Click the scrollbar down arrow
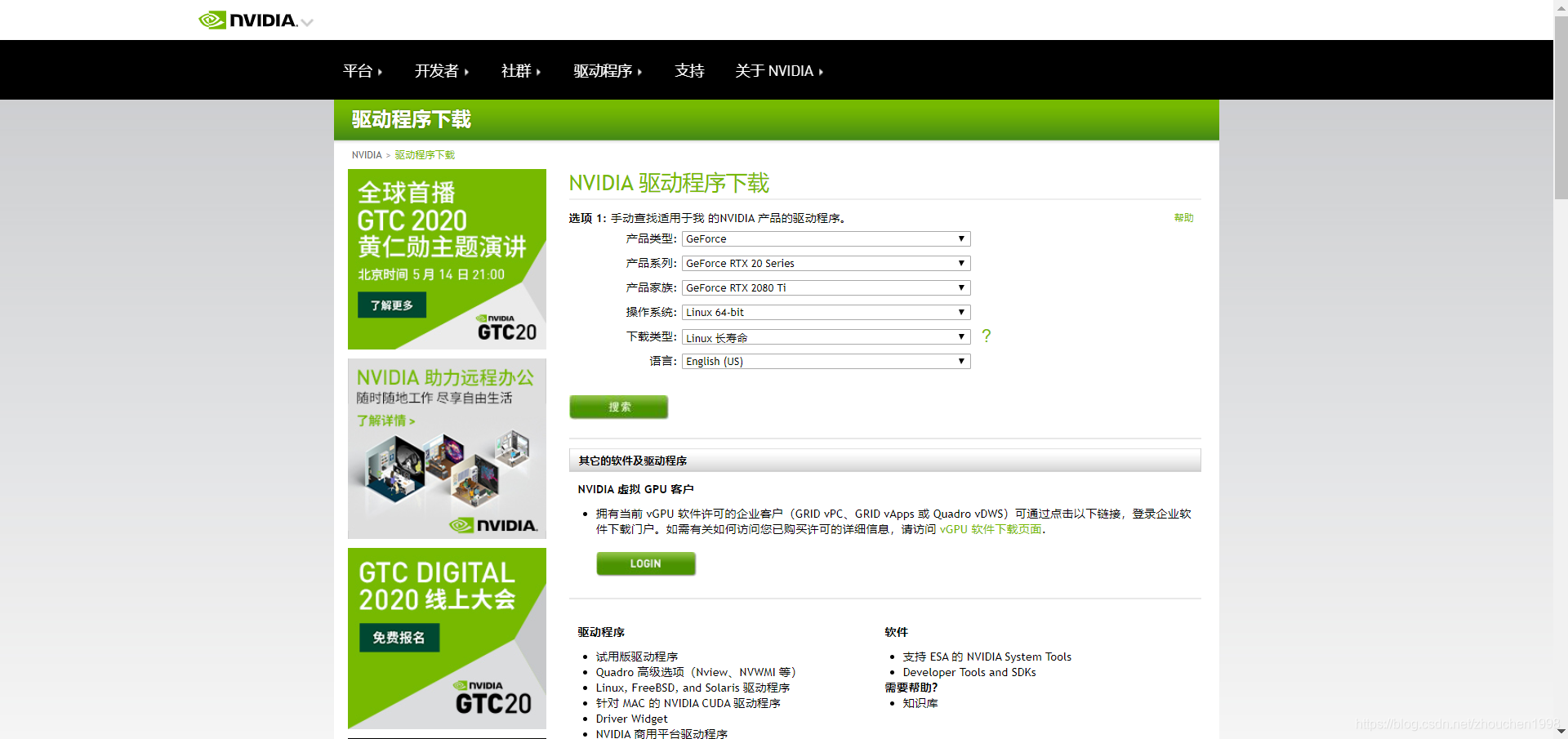The height and width of the screenshot is (739, 1568). click(1561, 732)
